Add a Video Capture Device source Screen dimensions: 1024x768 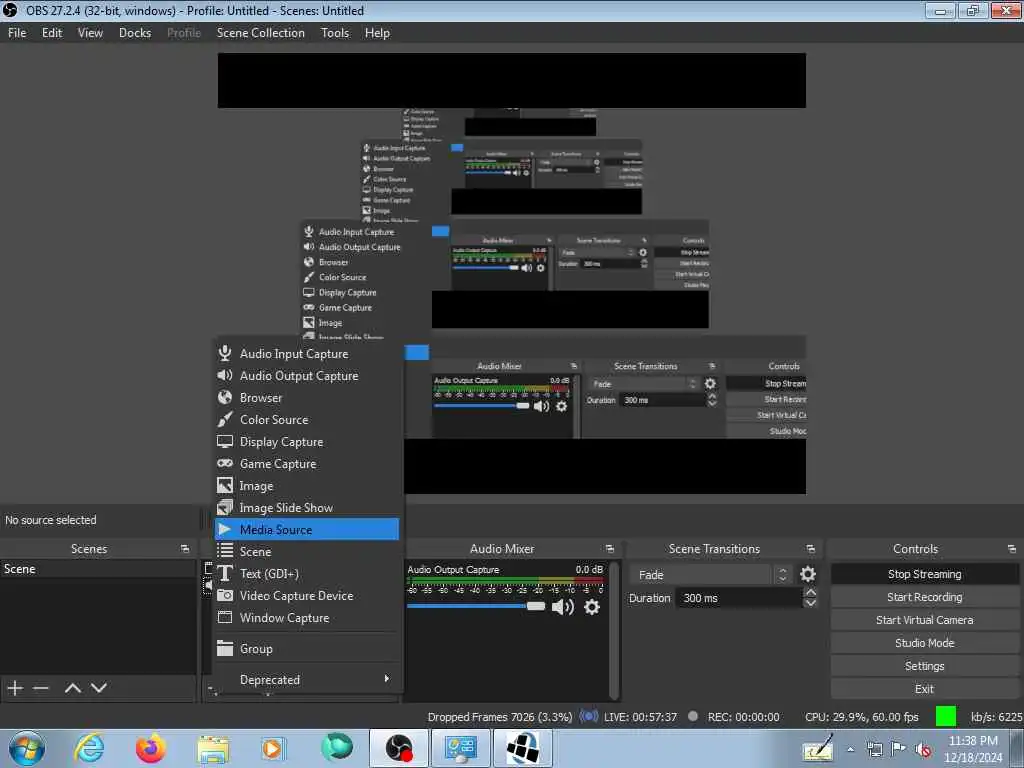click(x=307, y=596)
